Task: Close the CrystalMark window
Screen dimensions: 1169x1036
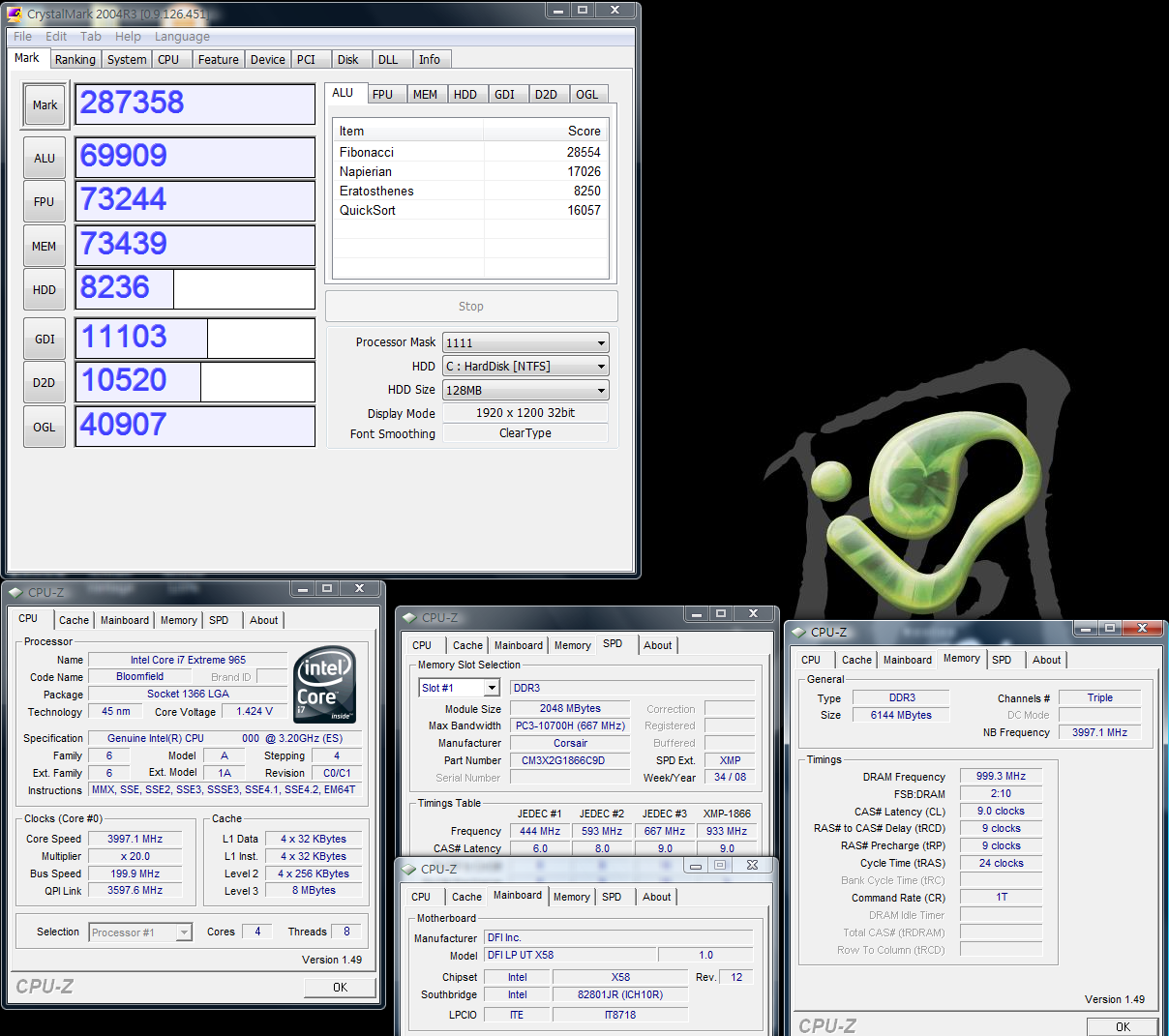Action: (614, 11)
